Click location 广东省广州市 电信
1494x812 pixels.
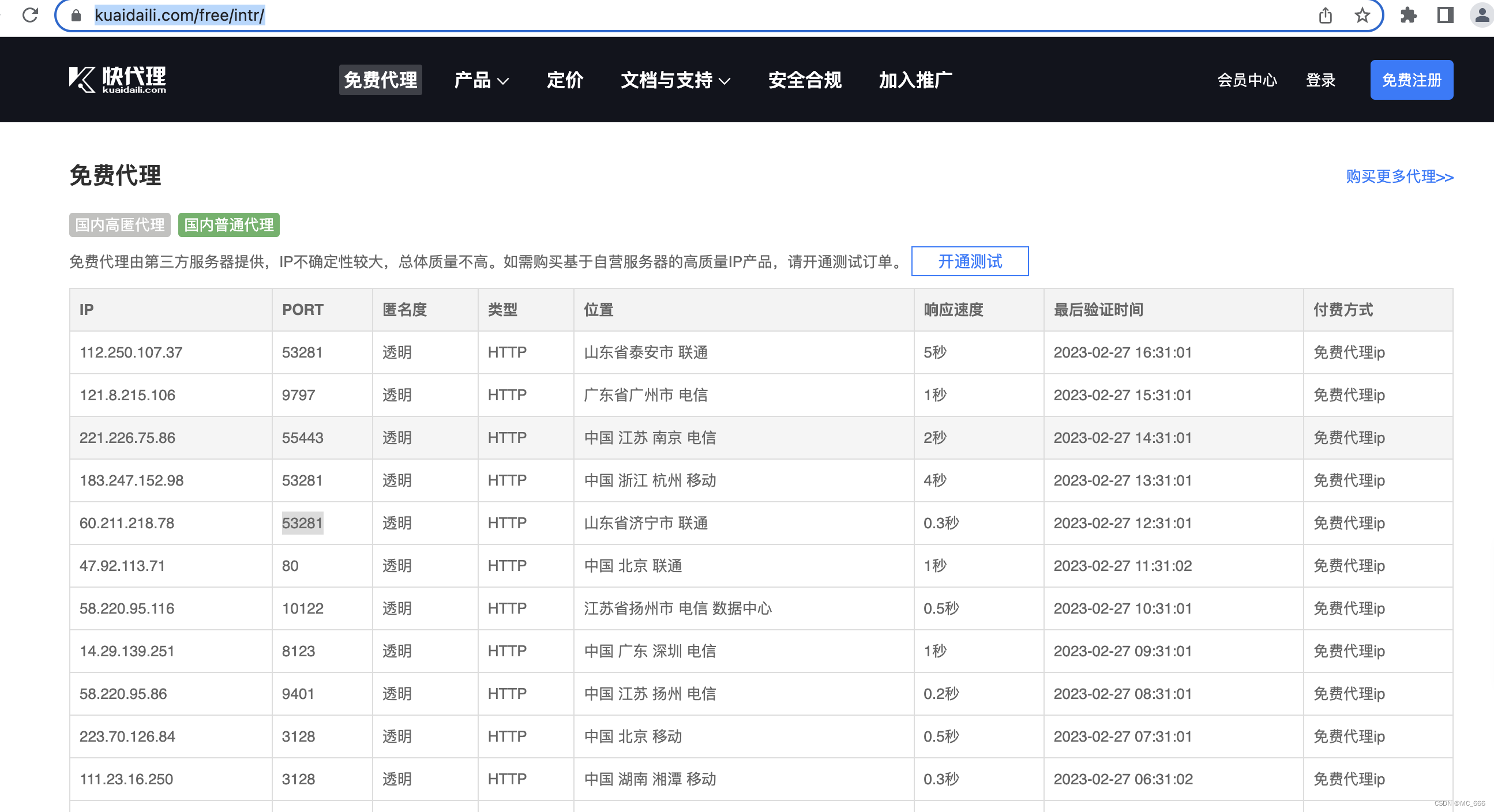pyautogui.click(x=645, y=396)
